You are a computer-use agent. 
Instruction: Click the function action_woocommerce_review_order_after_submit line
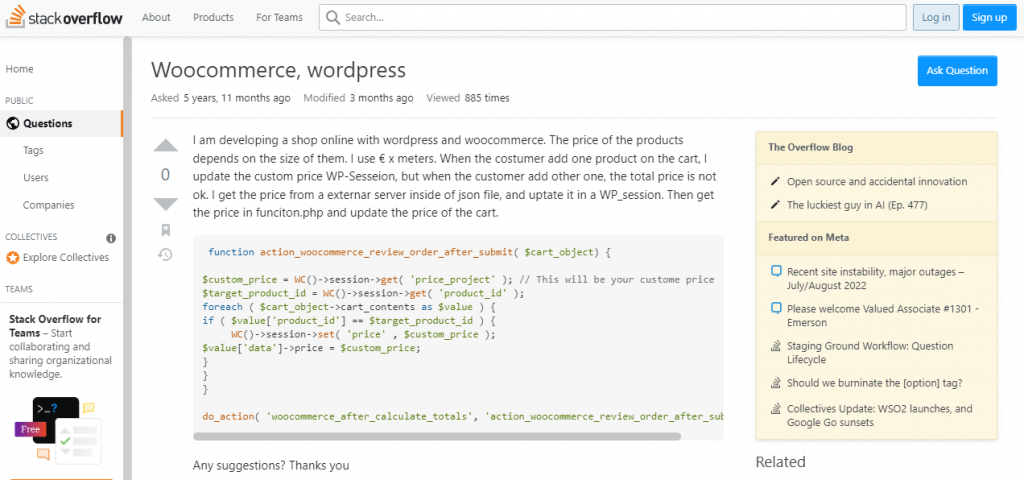pyautogui.click(x=409, y=251)
